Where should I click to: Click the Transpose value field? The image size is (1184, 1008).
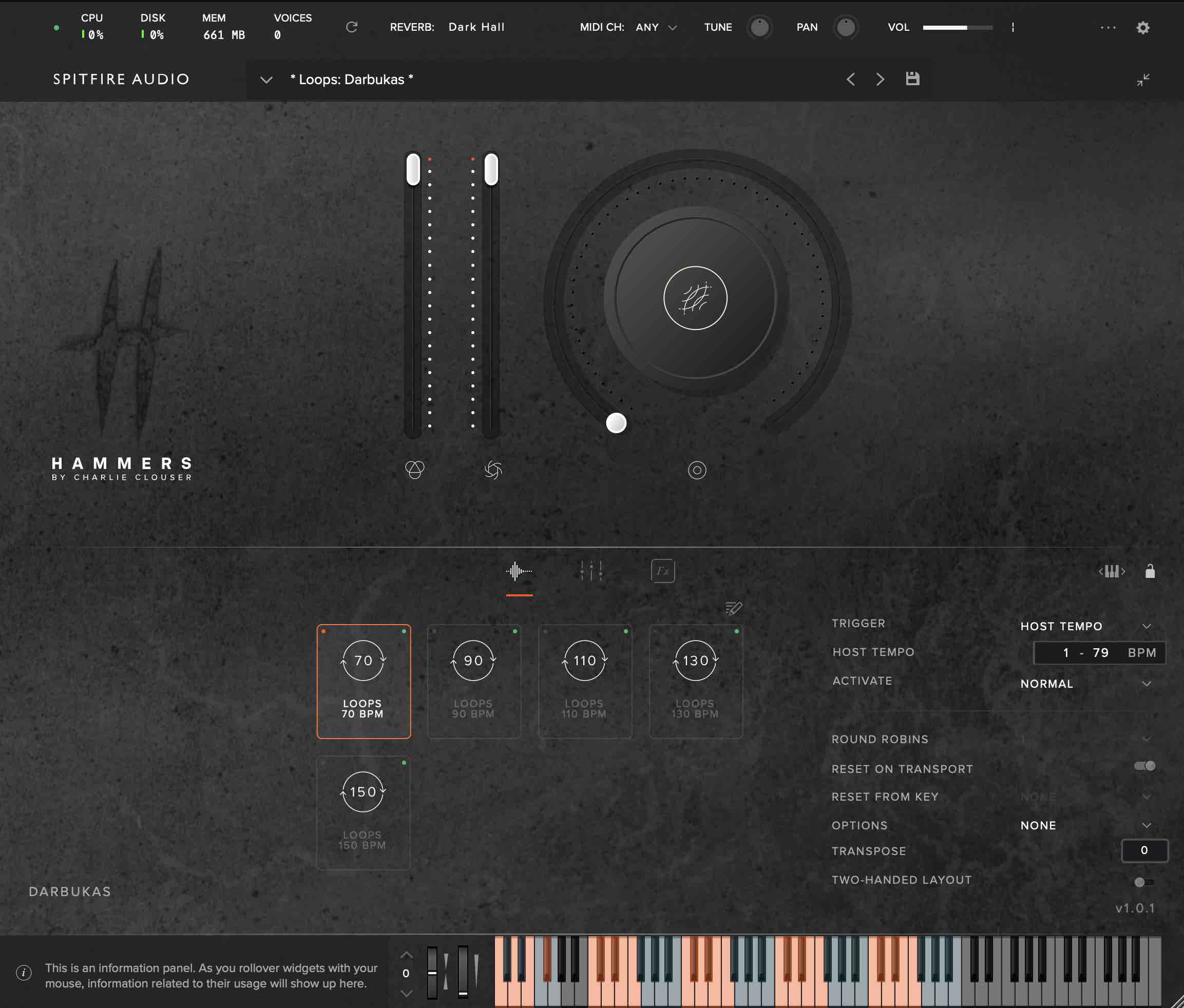(x=1144, y=850)
